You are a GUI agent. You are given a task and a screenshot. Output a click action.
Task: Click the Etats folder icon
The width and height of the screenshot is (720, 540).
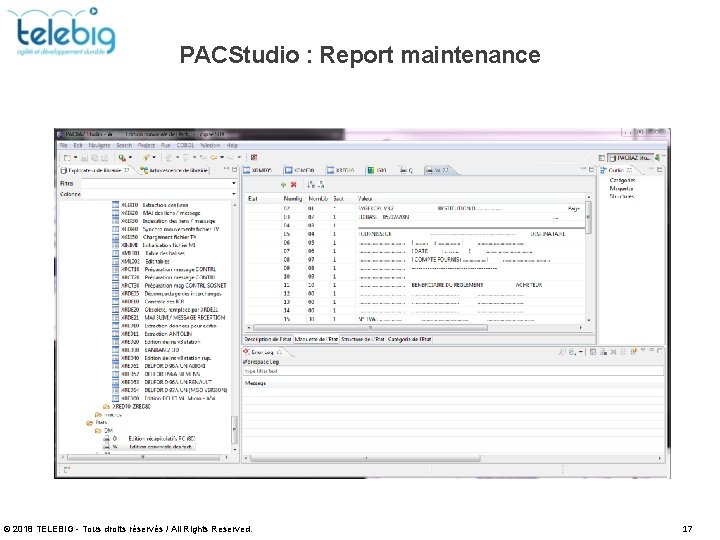click(90, 422)
